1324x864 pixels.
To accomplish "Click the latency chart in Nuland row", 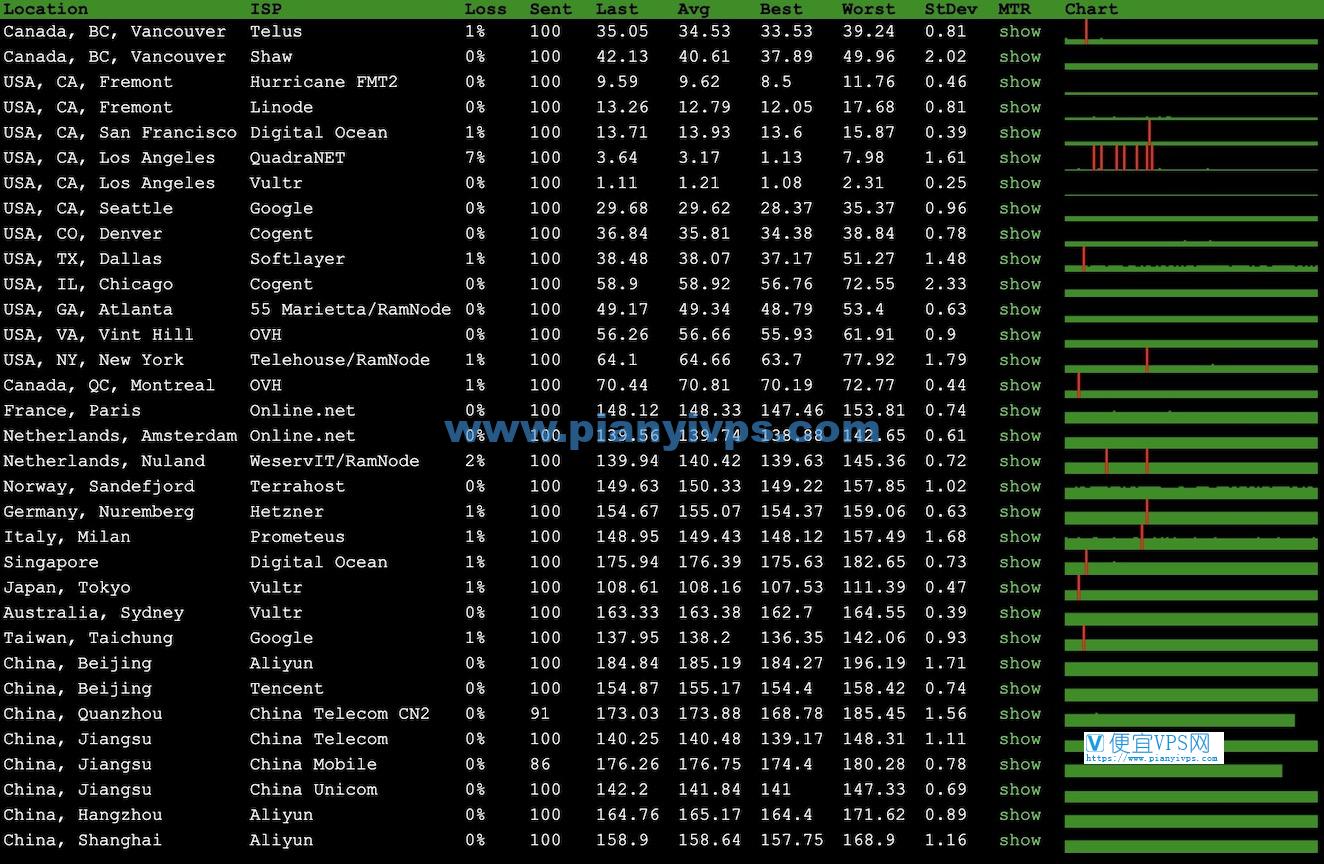I will pos(1191,461).
